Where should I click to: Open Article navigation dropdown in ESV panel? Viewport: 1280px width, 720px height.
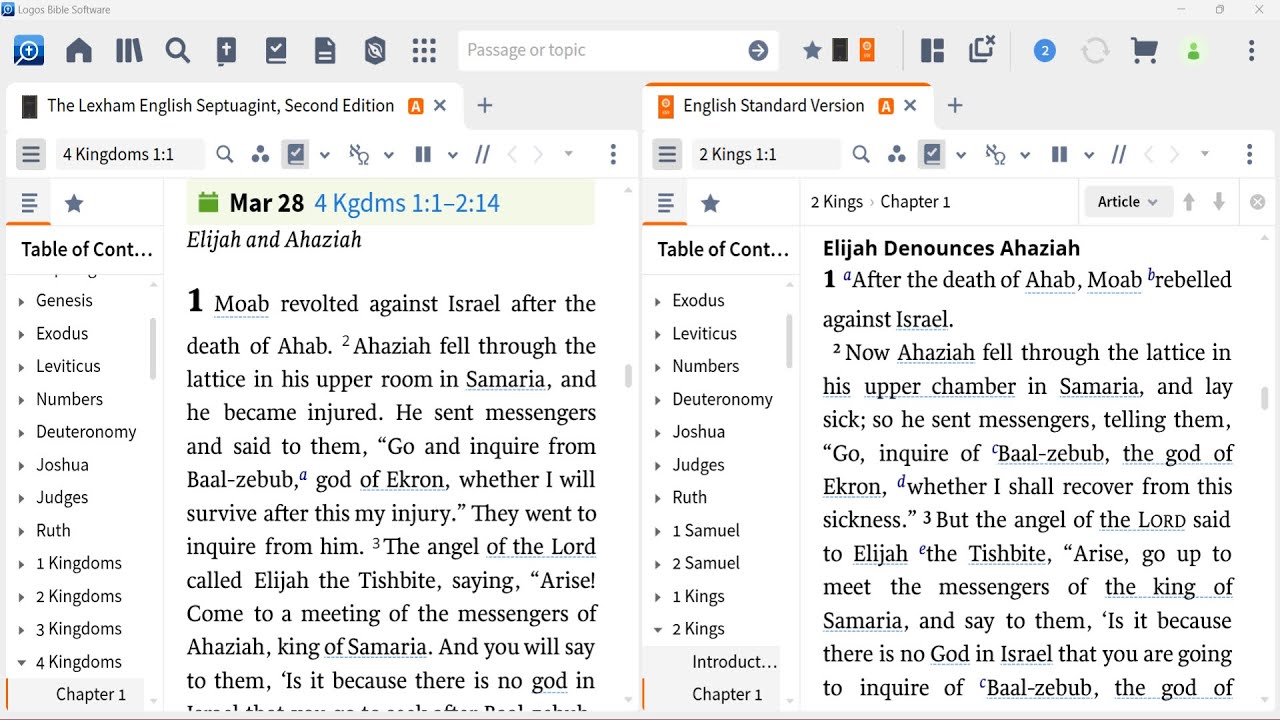tap(1127, 202)
